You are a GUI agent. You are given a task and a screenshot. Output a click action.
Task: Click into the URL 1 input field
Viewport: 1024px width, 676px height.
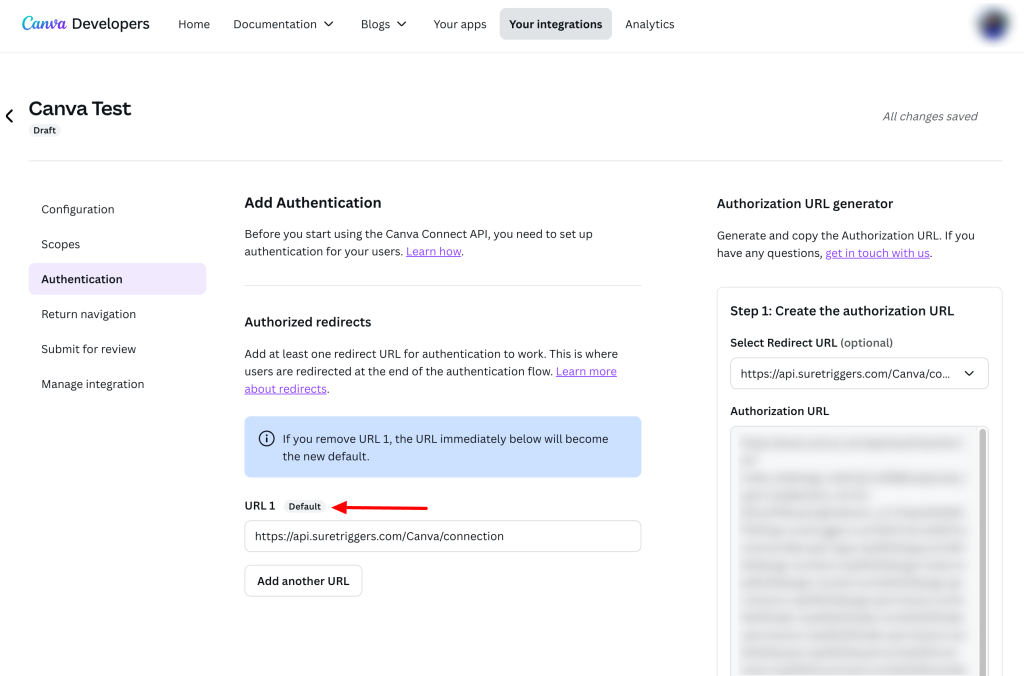coord(442,536)
